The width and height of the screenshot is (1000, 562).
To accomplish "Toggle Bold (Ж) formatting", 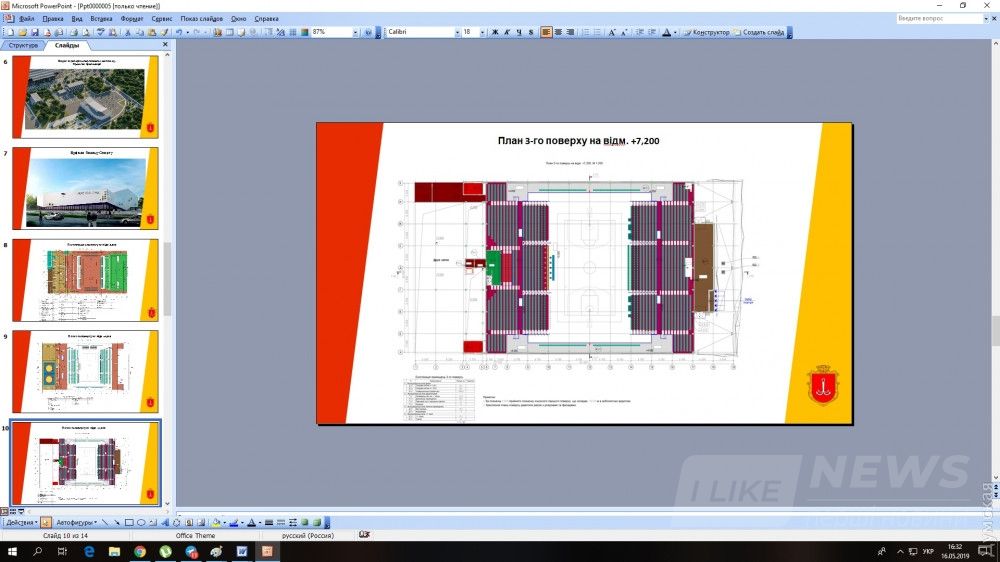I will 495,32.
